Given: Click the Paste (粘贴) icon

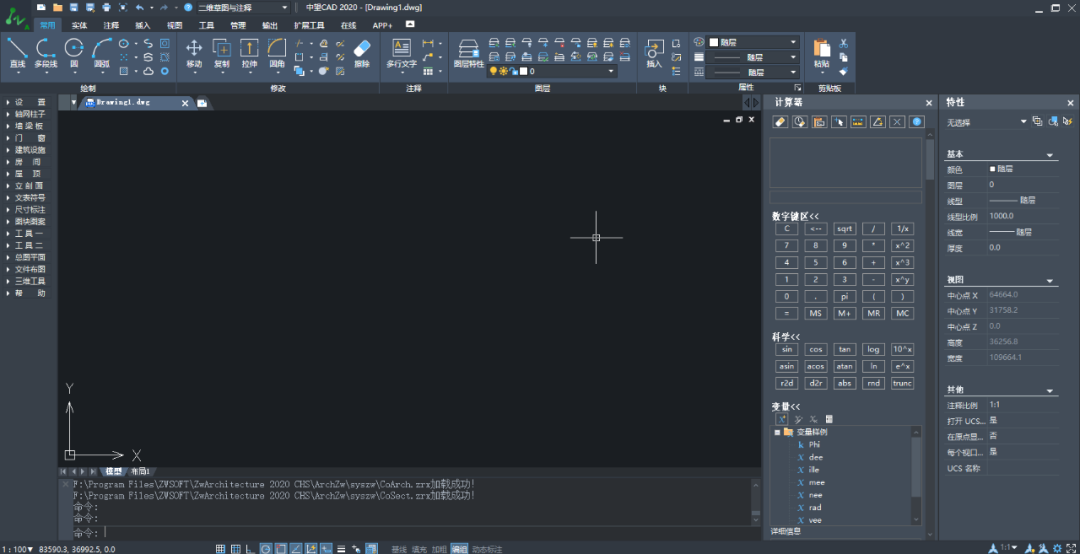Looking at the screenshot, I should pyautogui.click(x=821, y=52).
